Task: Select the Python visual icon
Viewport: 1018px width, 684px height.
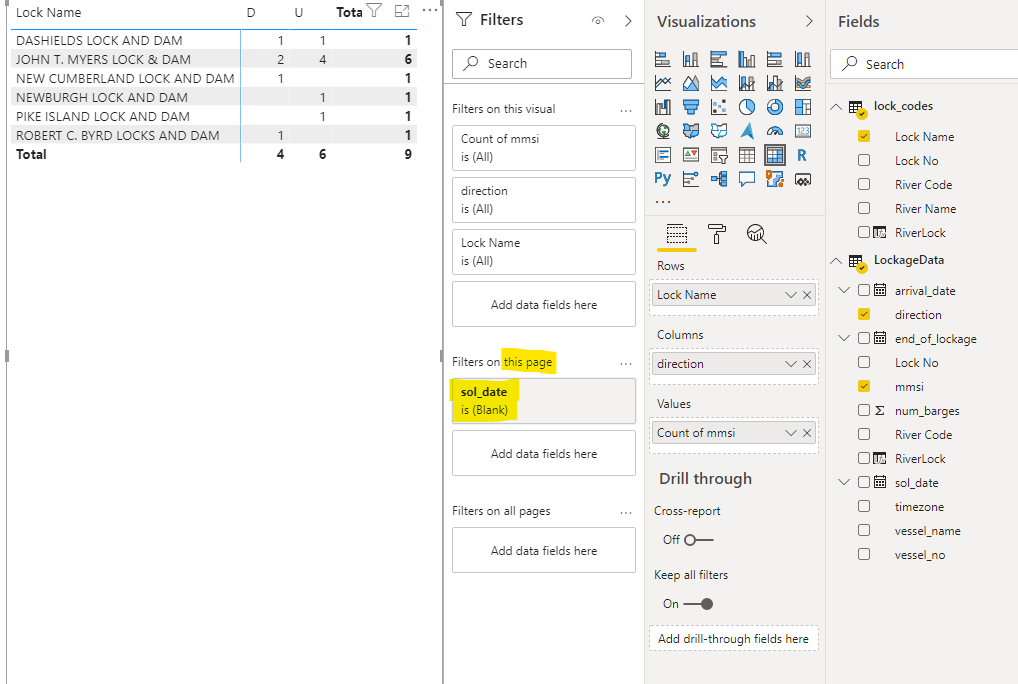Action: pyautogui.click(x=662, y=178)
